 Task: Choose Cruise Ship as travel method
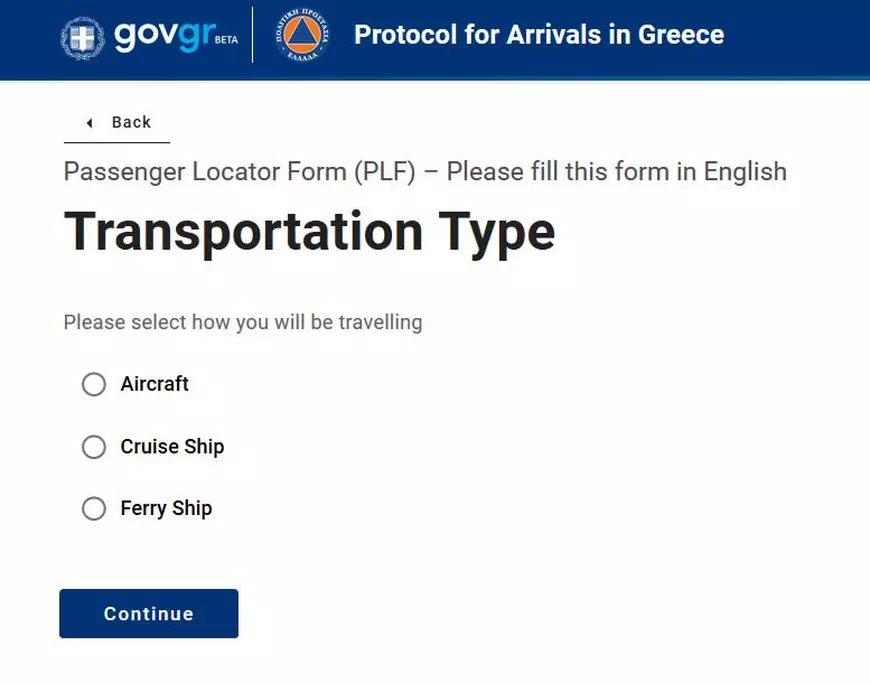(94, 447)
